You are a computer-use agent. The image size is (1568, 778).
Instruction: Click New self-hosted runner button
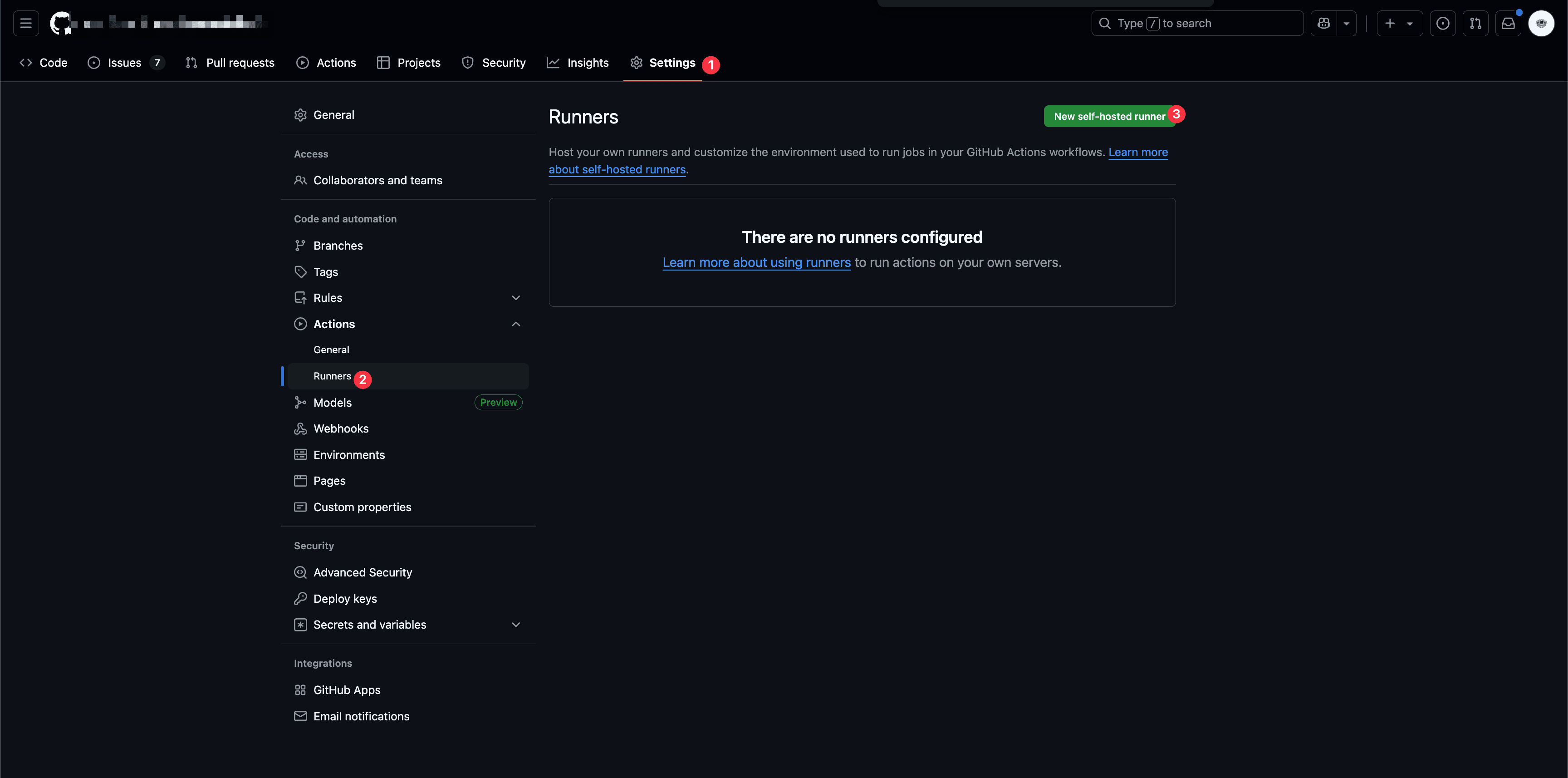click(x=1109, y=116)
